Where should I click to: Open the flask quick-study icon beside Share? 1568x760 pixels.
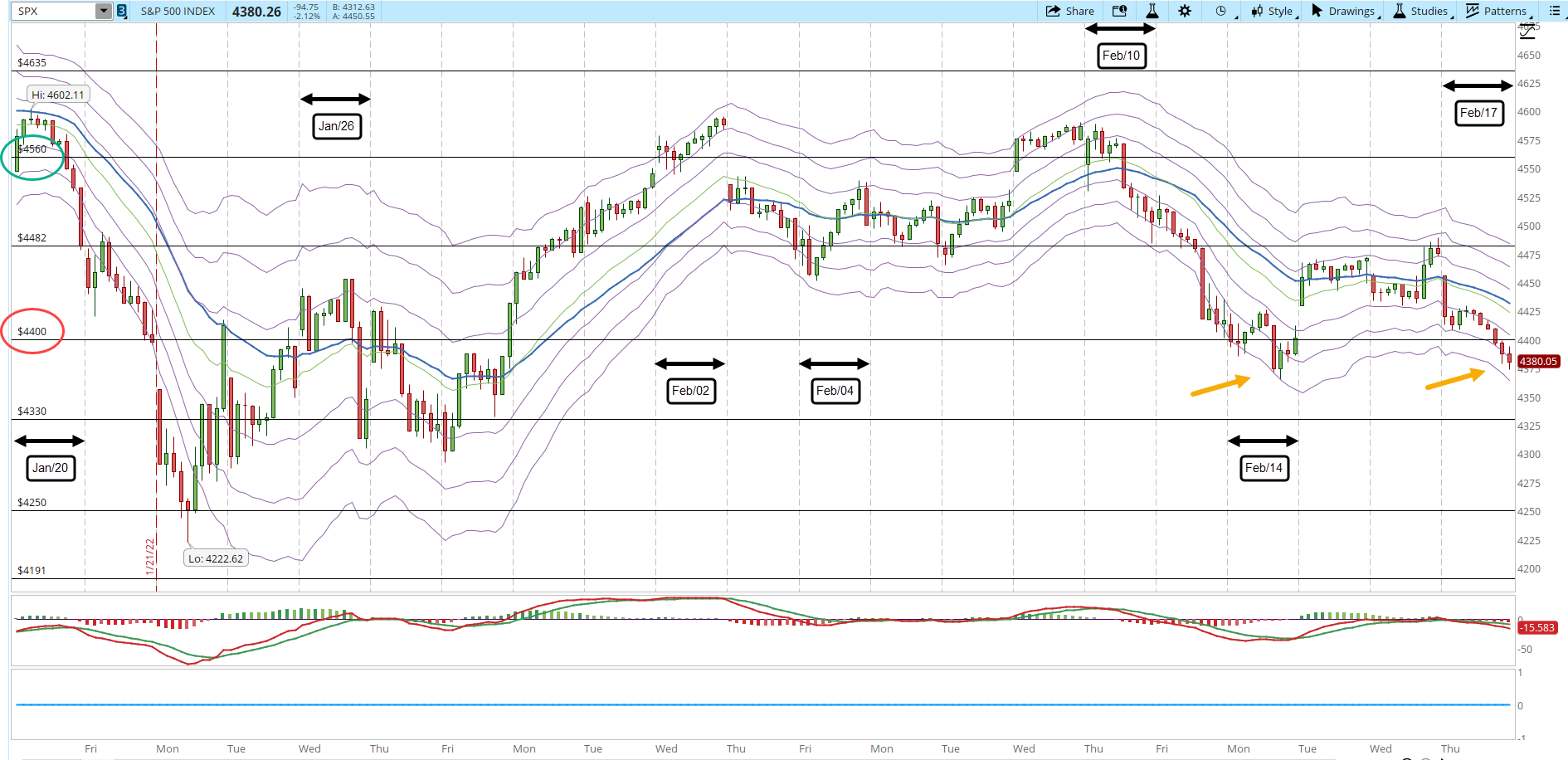[1152, 11]
